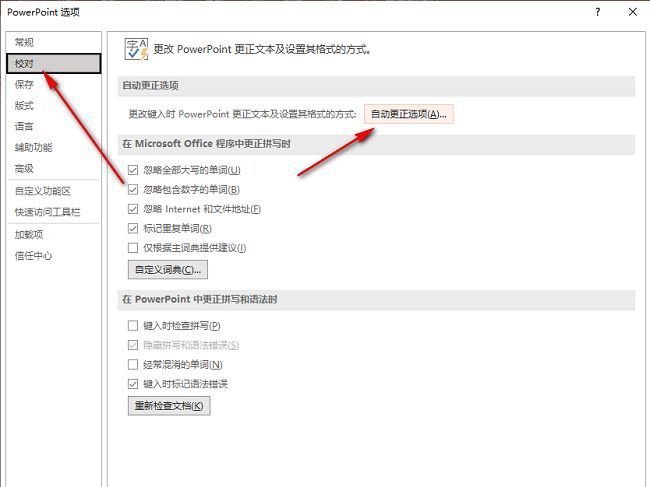The height and width of the screenshot is (487, 650).
Task: Click the 自动更正选项(A)... button
Action: [x=409, y=114]
